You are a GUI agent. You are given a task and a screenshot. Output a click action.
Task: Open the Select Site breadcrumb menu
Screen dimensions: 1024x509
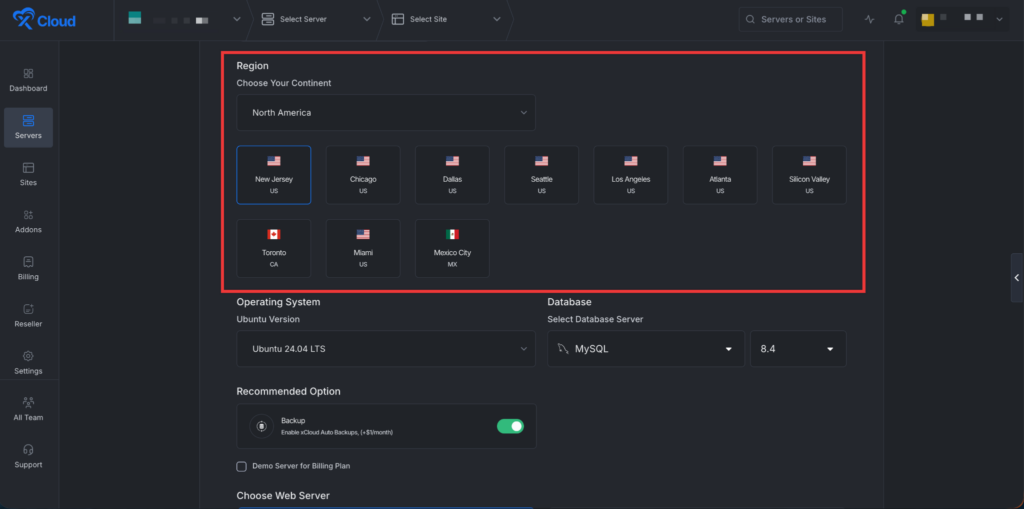444,19
